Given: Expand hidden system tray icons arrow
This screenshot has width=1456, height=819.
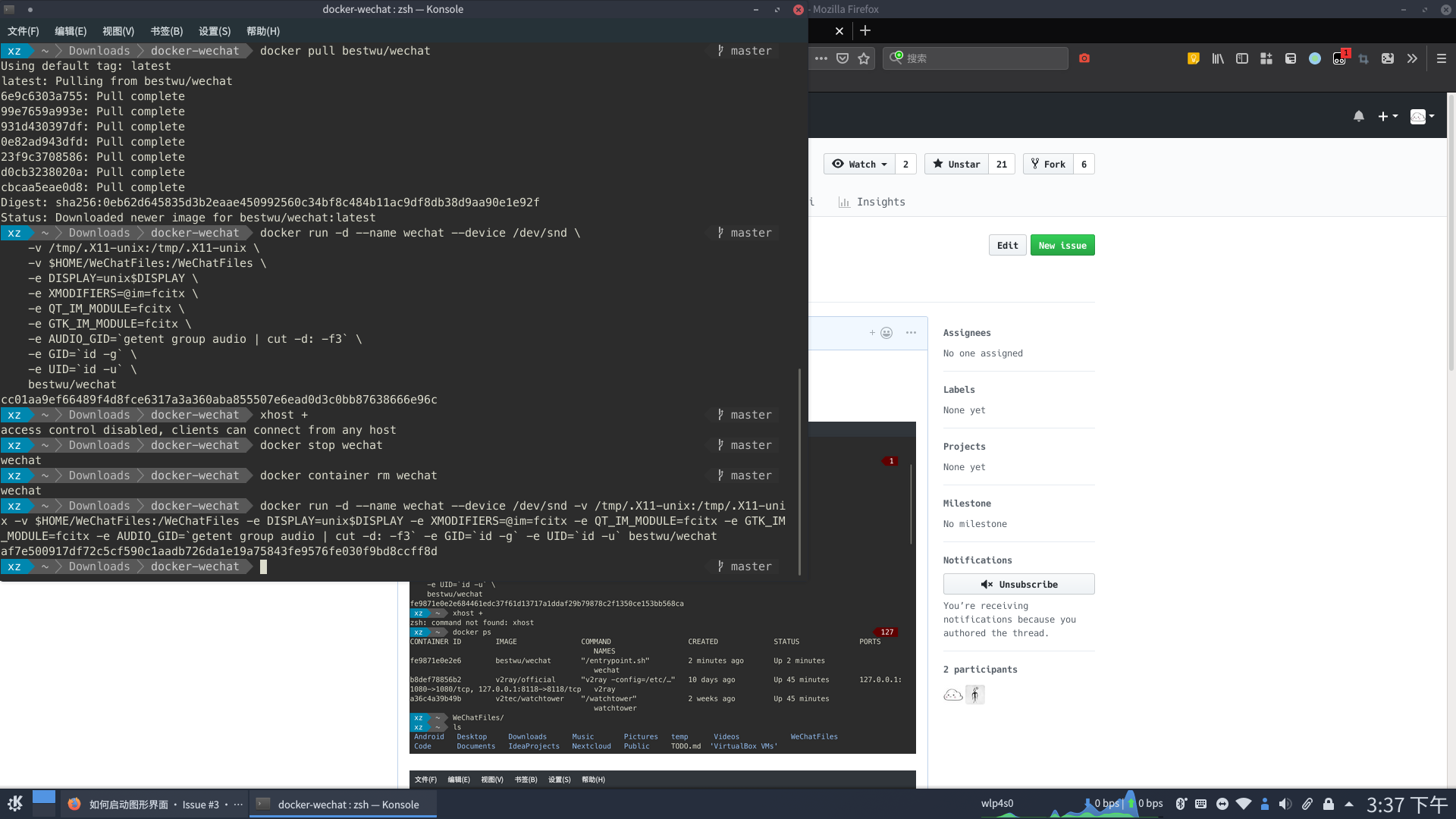Looking at the screenshot, I should [1349, 804].
